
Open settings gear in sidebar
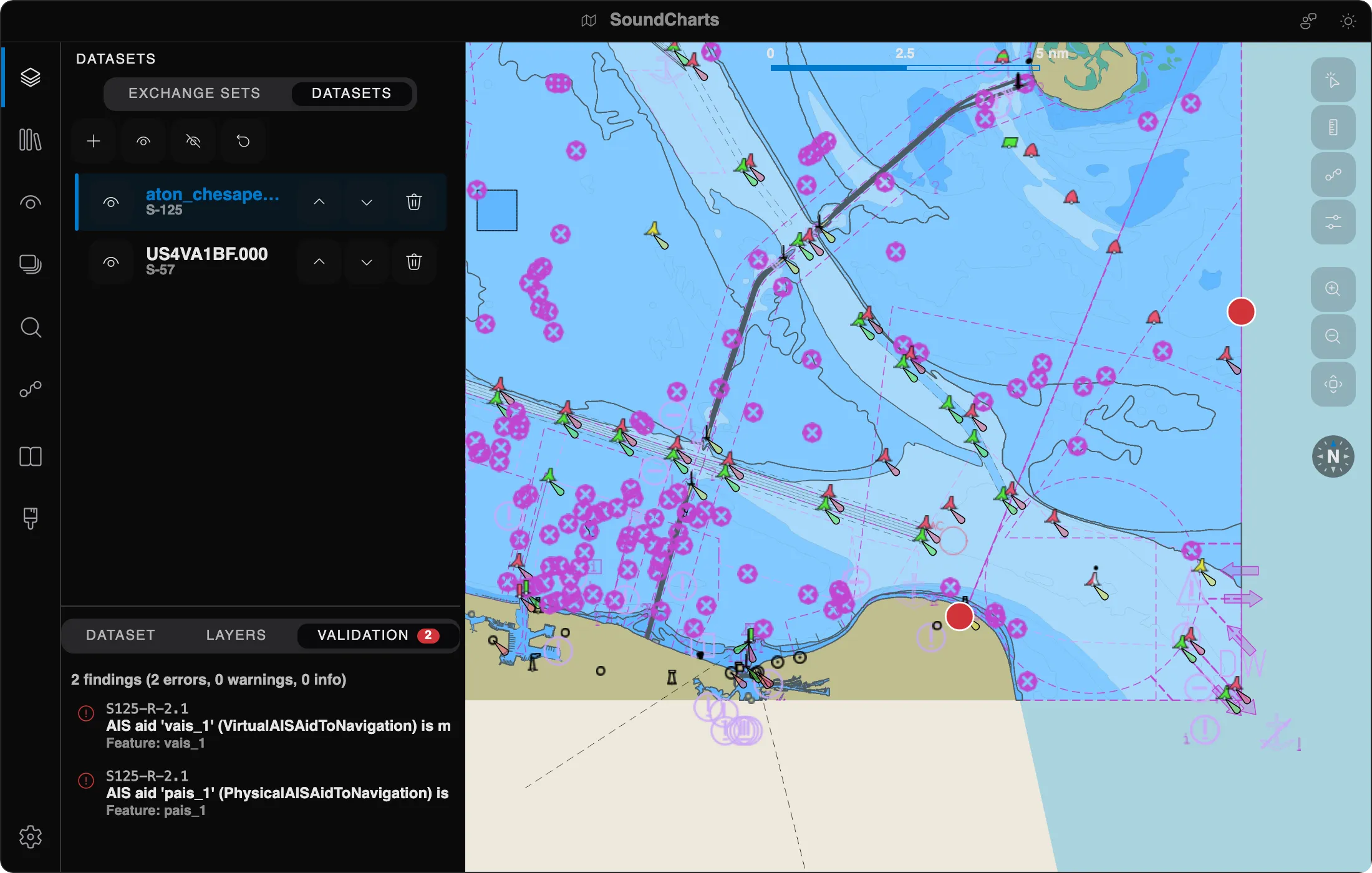pos(30,837)
